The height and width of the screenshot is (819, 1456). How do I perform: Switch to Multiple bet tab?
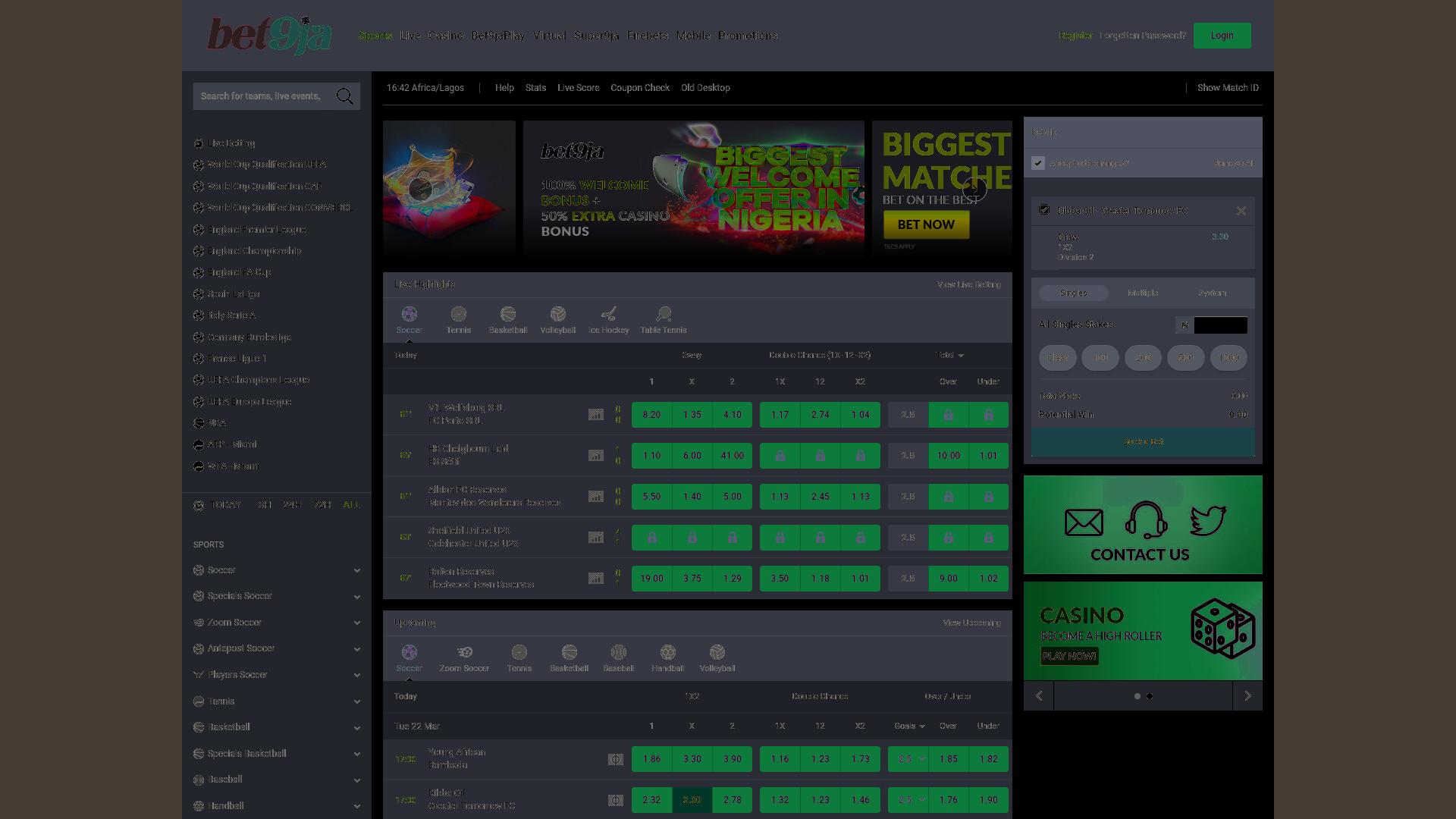pos(1143,293)
